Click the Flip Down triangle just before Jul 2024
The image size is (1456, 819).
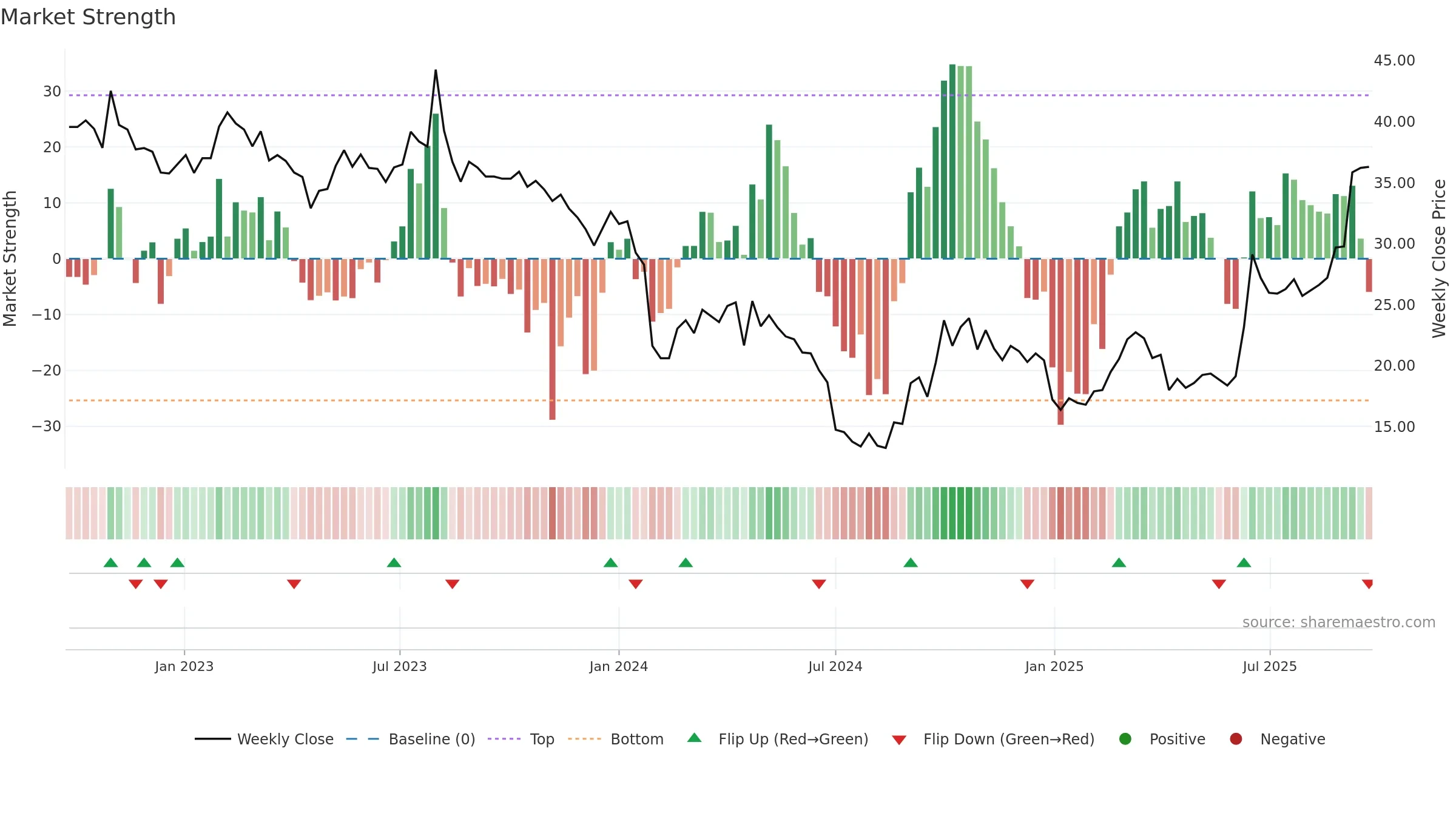(819, 584)
